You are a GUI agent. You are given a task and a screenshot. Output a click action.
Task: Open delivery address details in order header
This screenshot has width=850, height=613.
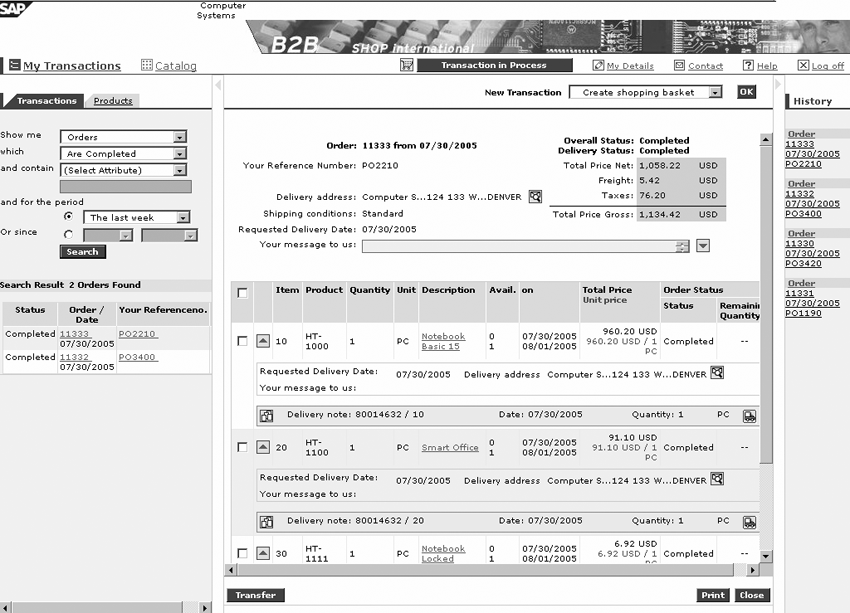(535, 197)
